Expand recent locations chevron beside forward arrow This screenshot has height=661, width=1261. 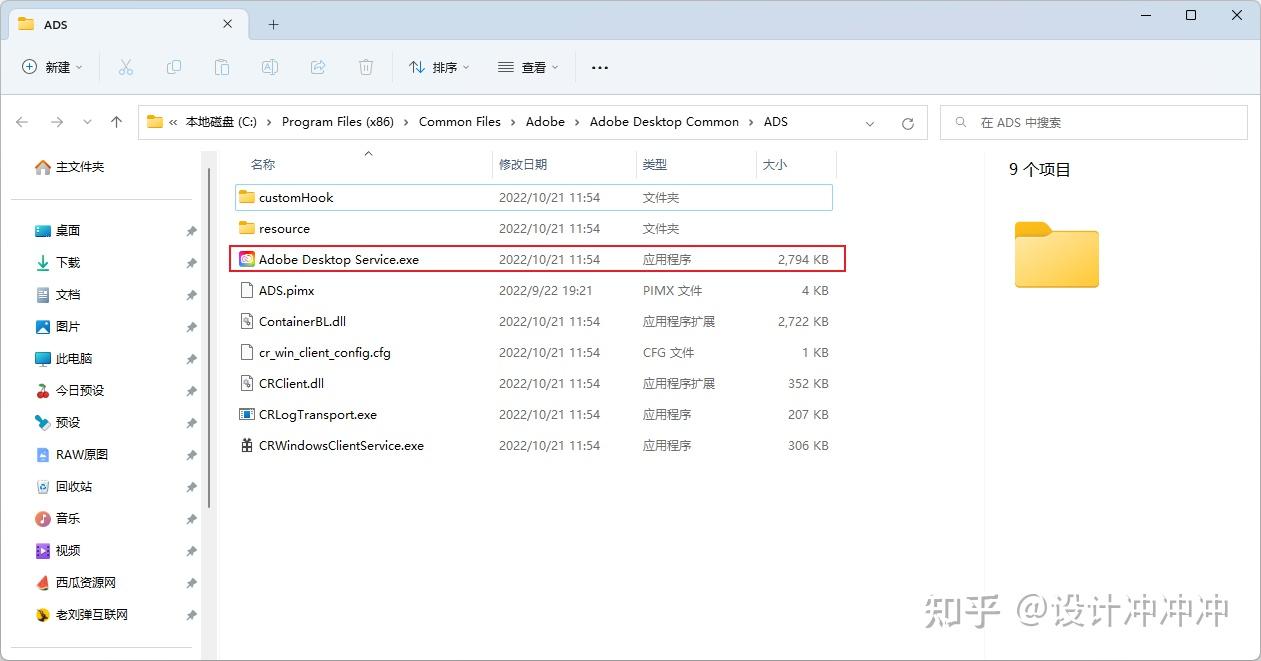[87, 122]
